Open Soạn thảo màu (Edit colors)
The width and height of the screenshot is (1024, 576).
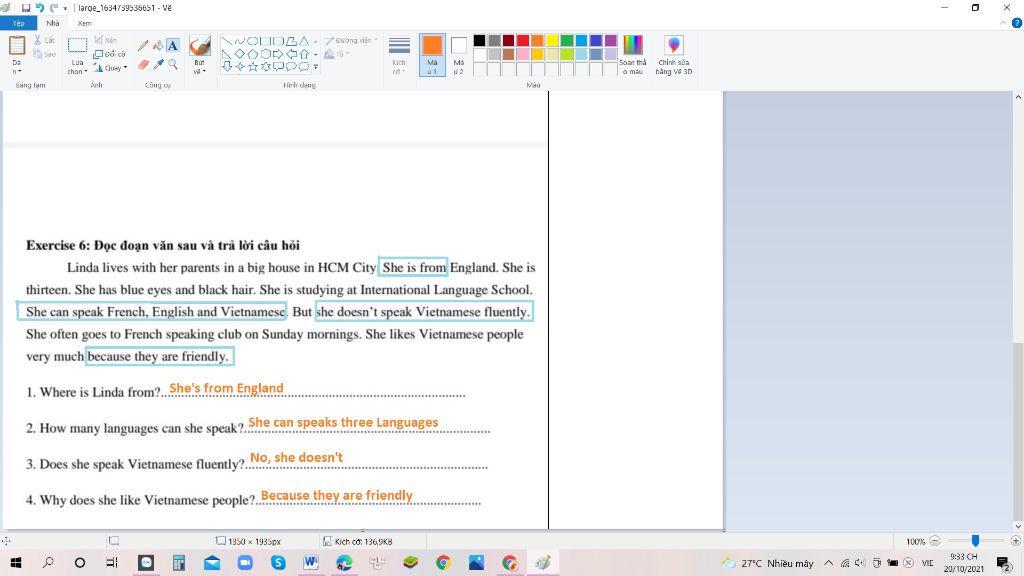click(x=633, y=55)
